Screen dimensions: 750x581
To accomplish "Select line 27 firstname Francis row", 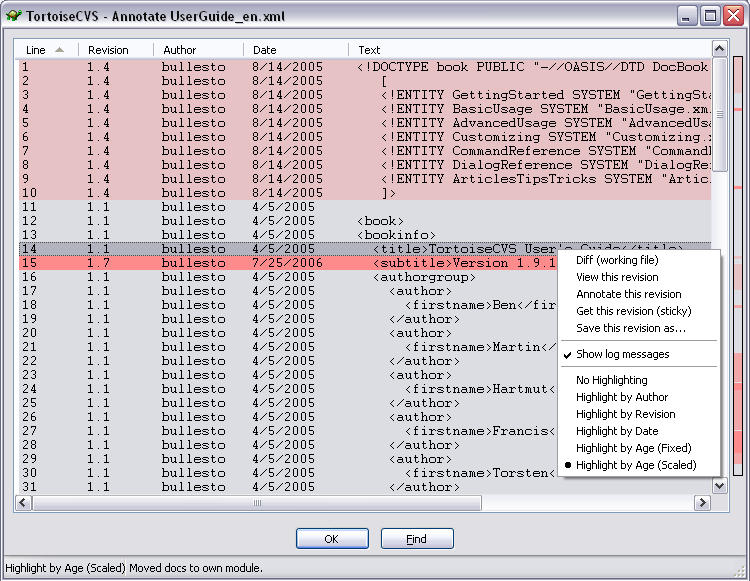I will (x=288, y=430).
